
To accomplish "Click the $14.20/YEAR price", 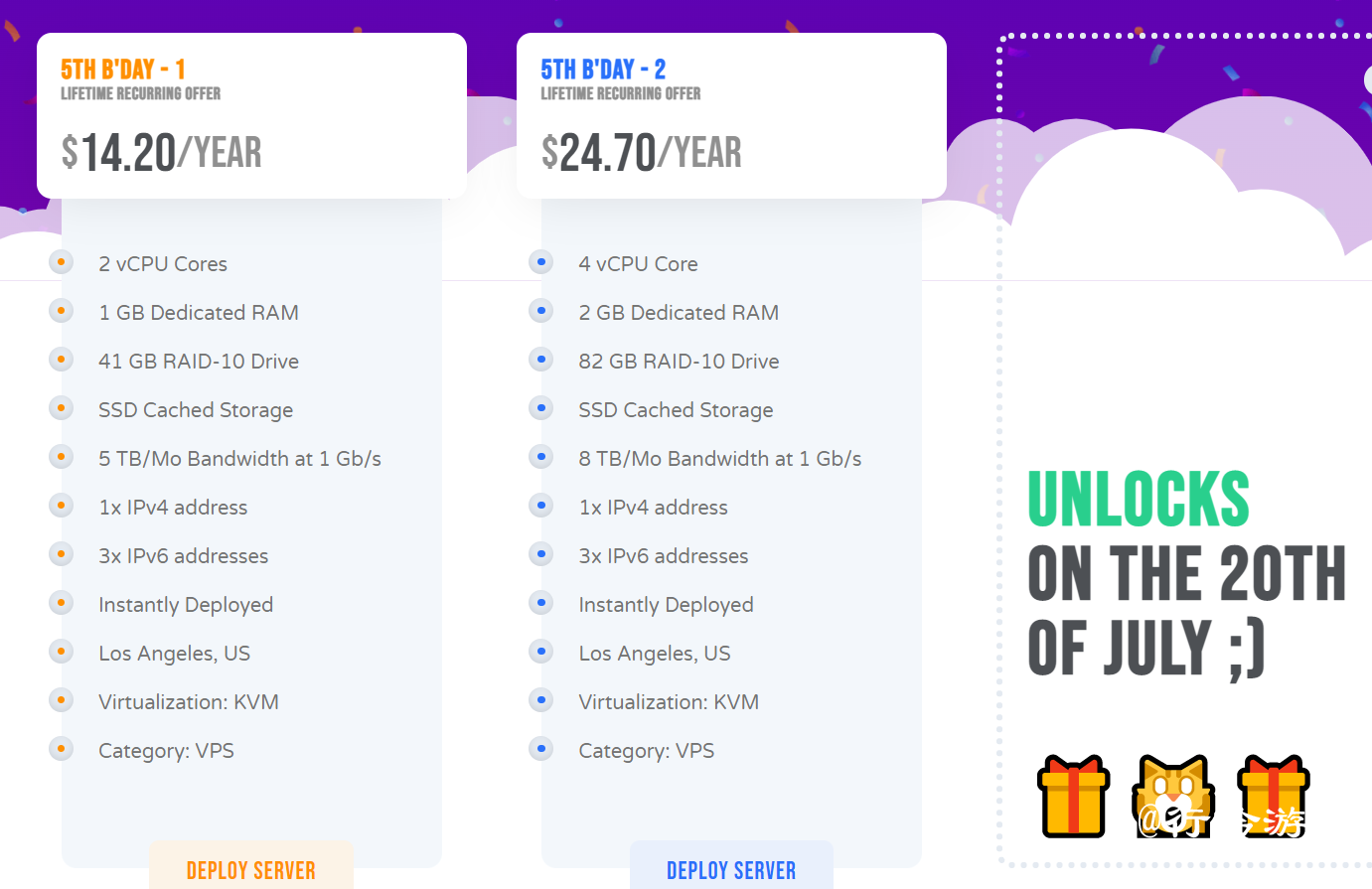I will coord(161,152).
